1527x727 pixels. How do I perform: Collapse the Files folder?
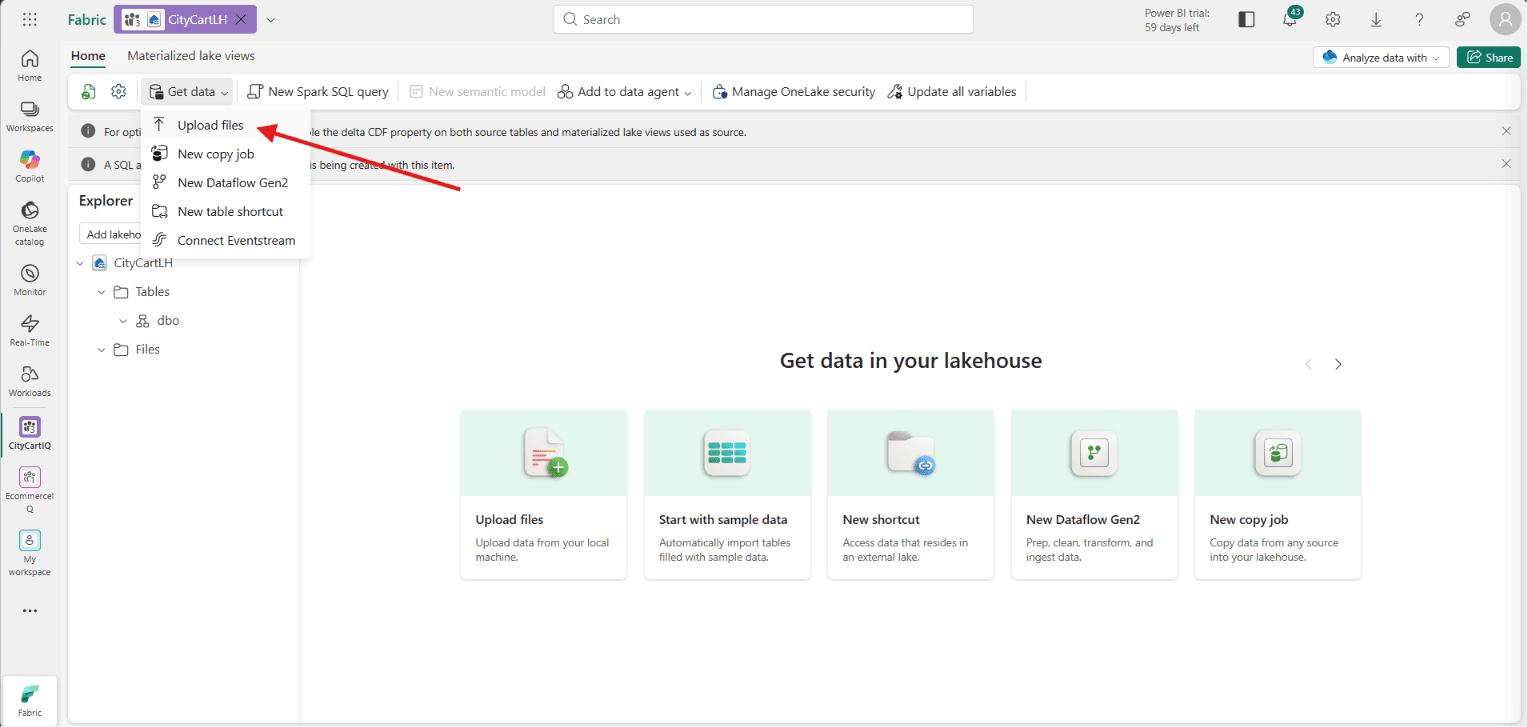coord(101,350)
